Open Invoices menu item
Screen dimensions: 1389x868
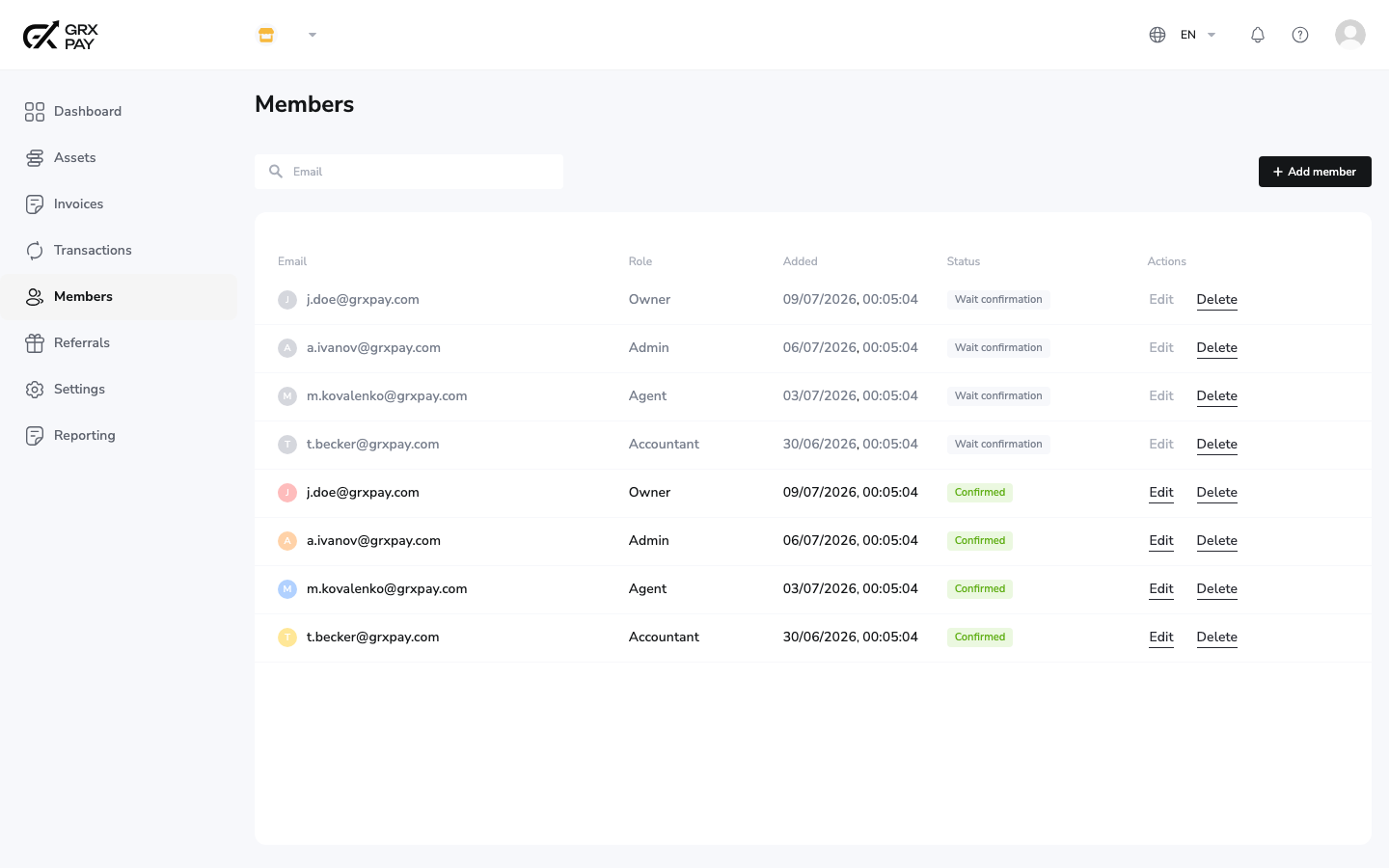coord(119,204)
